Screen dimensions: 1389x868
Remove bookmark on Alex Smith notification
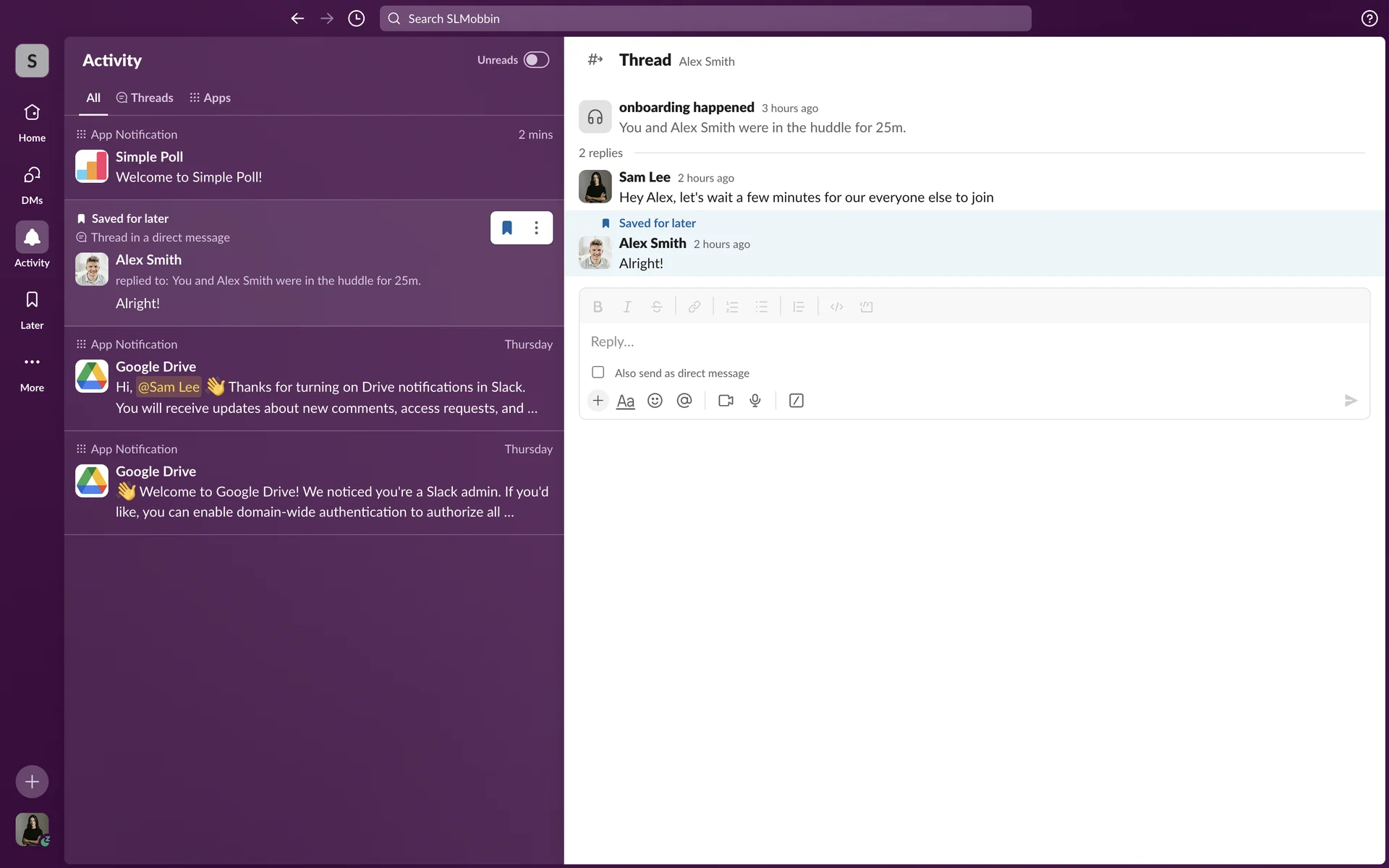(x=507, y=228)
